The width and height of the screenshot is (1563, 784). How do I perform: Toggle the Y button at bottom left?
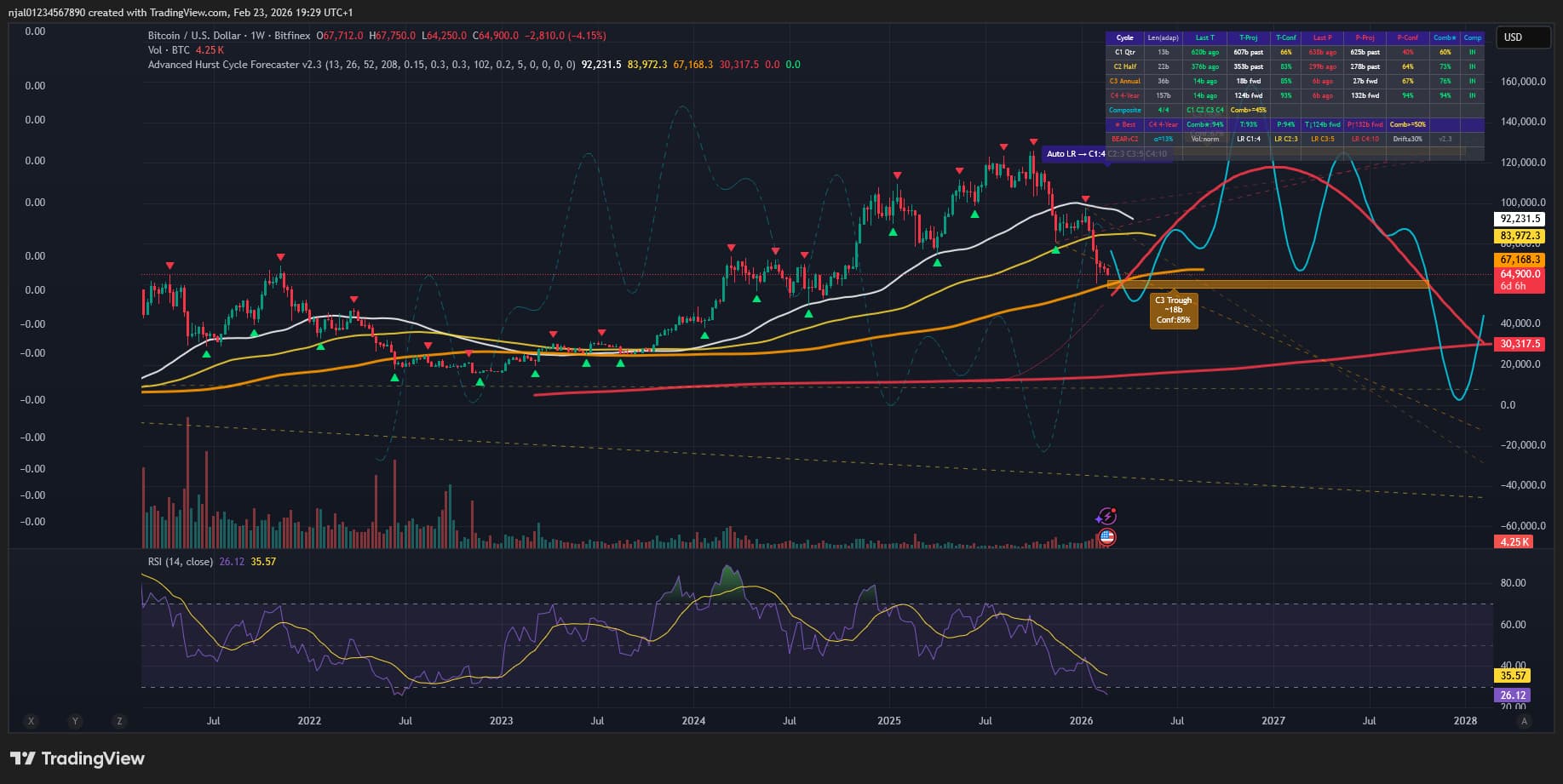click(75, 721)
